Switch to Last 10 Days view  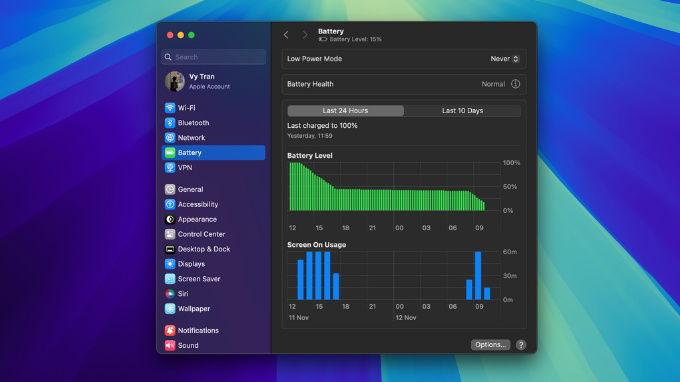[462, 111]
